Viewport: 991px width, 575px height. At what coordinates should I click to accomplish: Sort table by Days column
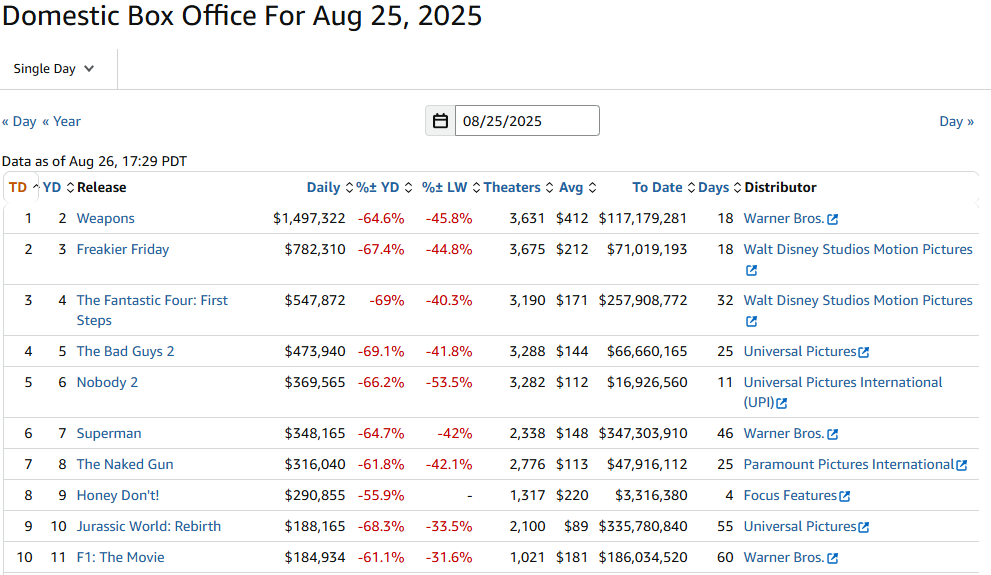pos(719,188)
